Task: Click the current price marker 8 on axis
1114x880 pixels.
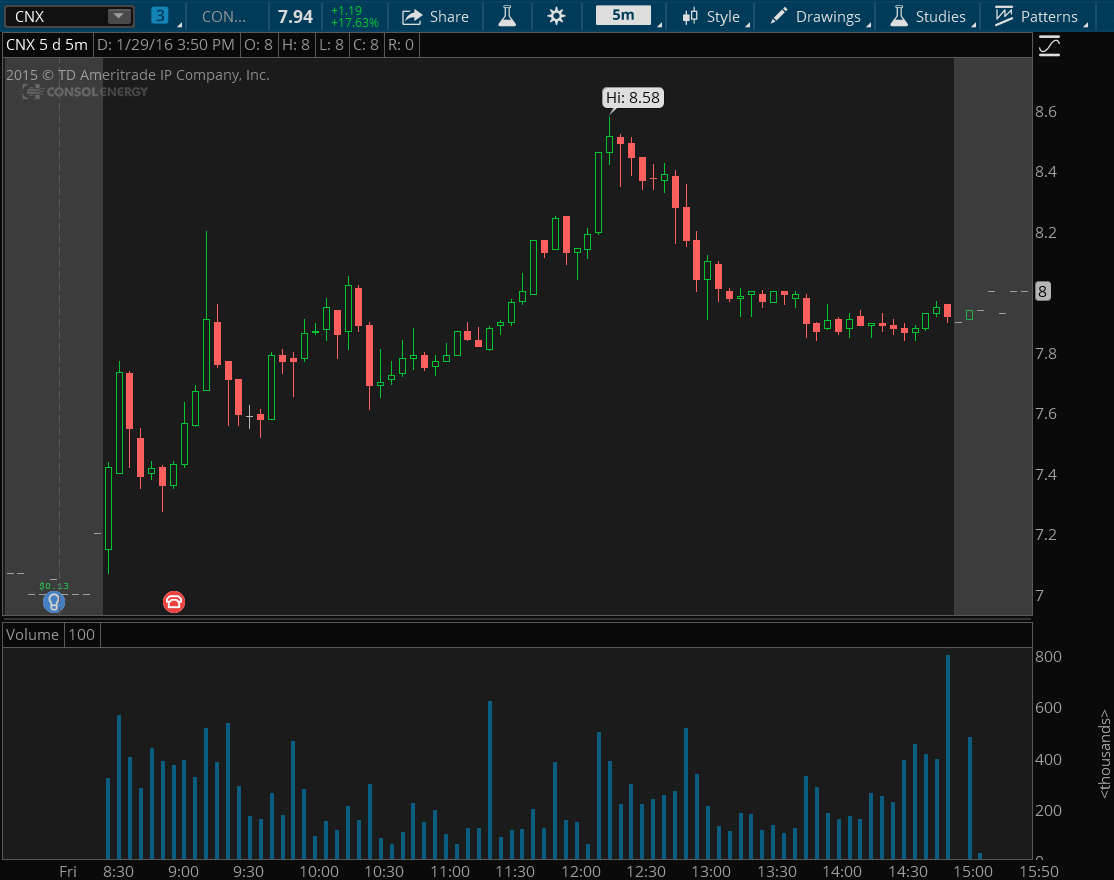Action: 1042,292
